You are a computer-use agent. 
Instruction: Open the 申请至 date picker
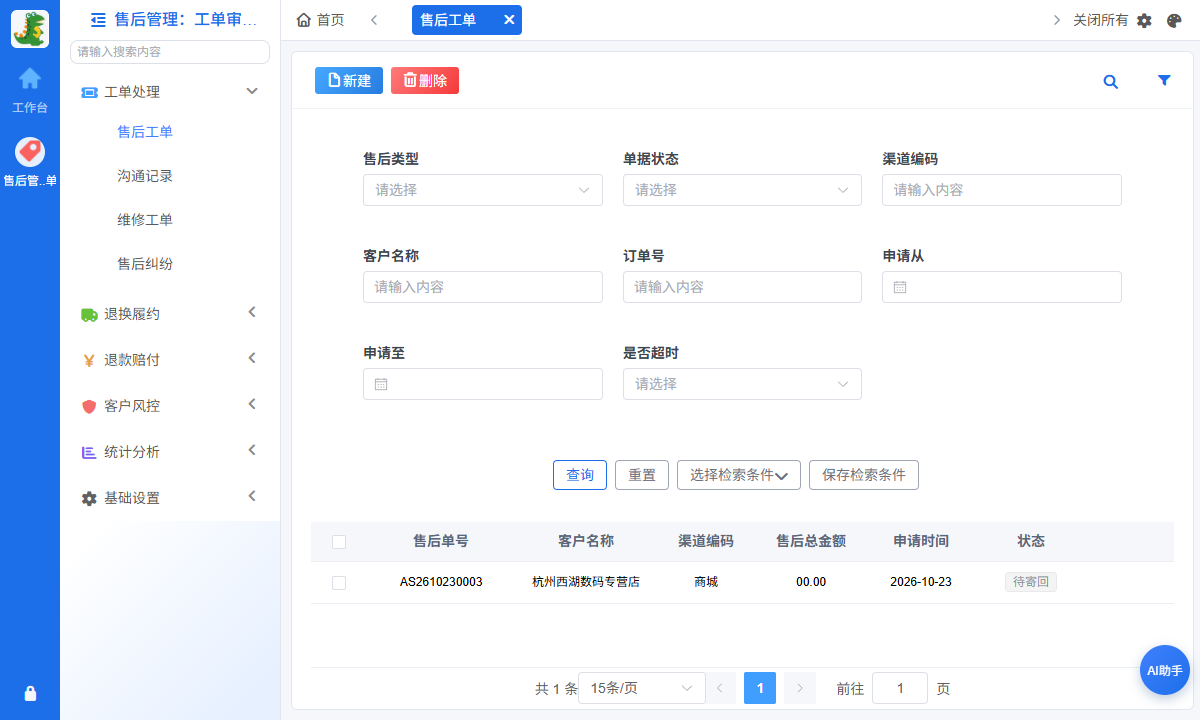[483, 384]
